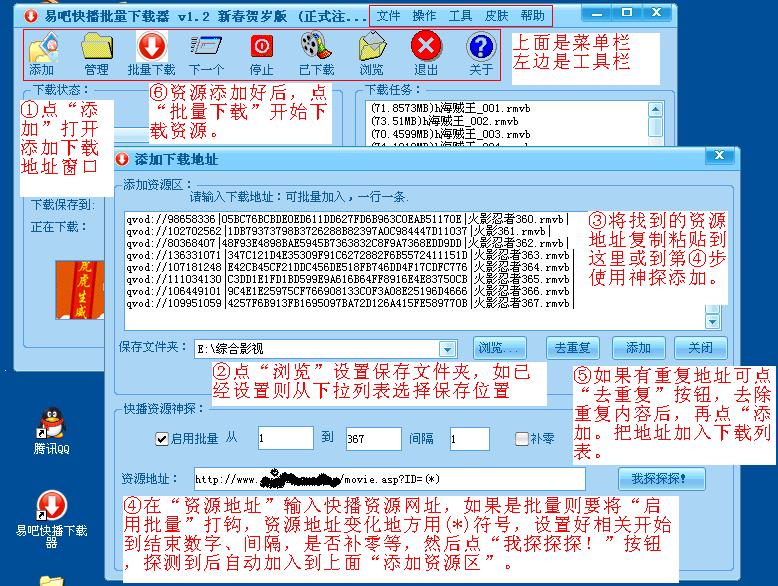Click the 添加 button in the dialog
The image size is (778, 586).
tap(638, 348)
